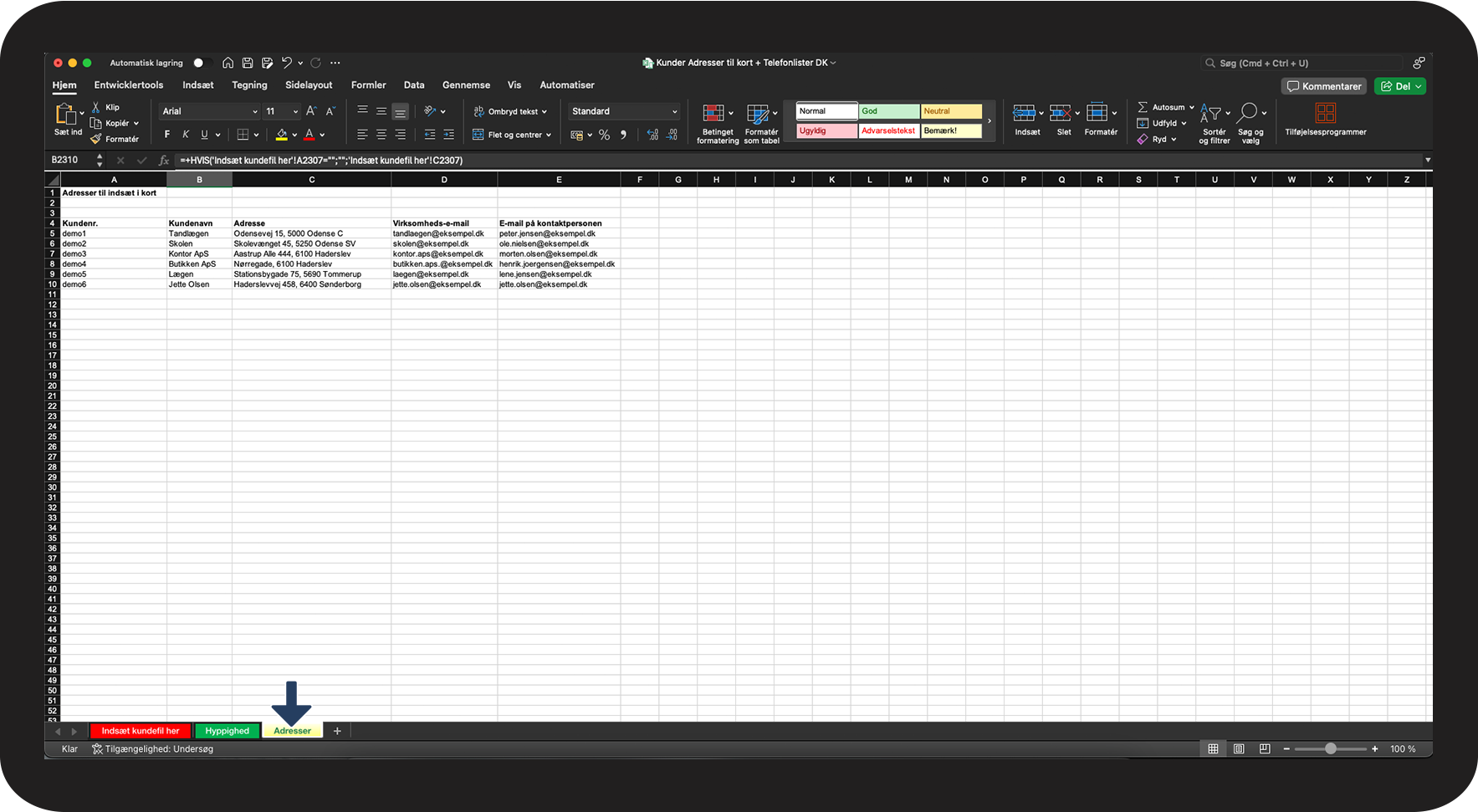Click the Klip scissors icon
This screenshot has width=1478, height=812.
click(x=96, y=107)
